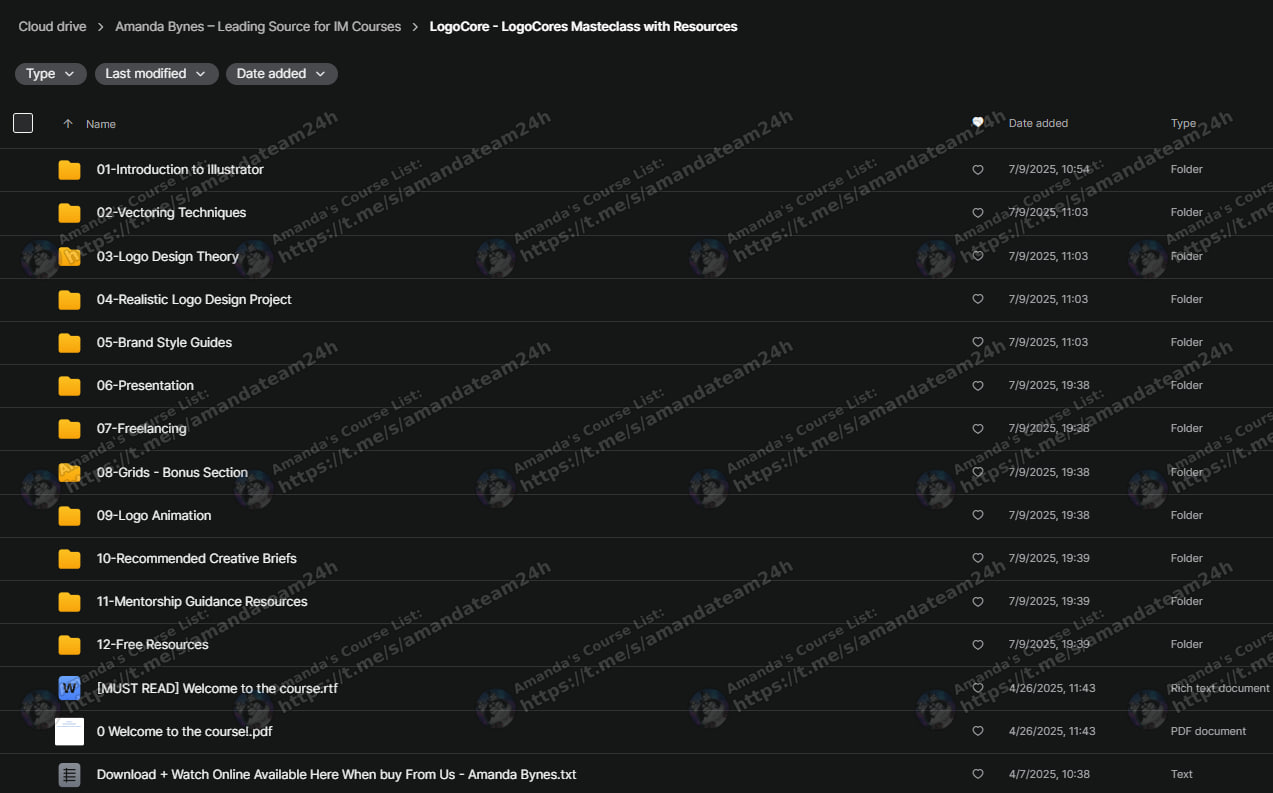Open the Last modified filter dropdown

click(156, 73)
